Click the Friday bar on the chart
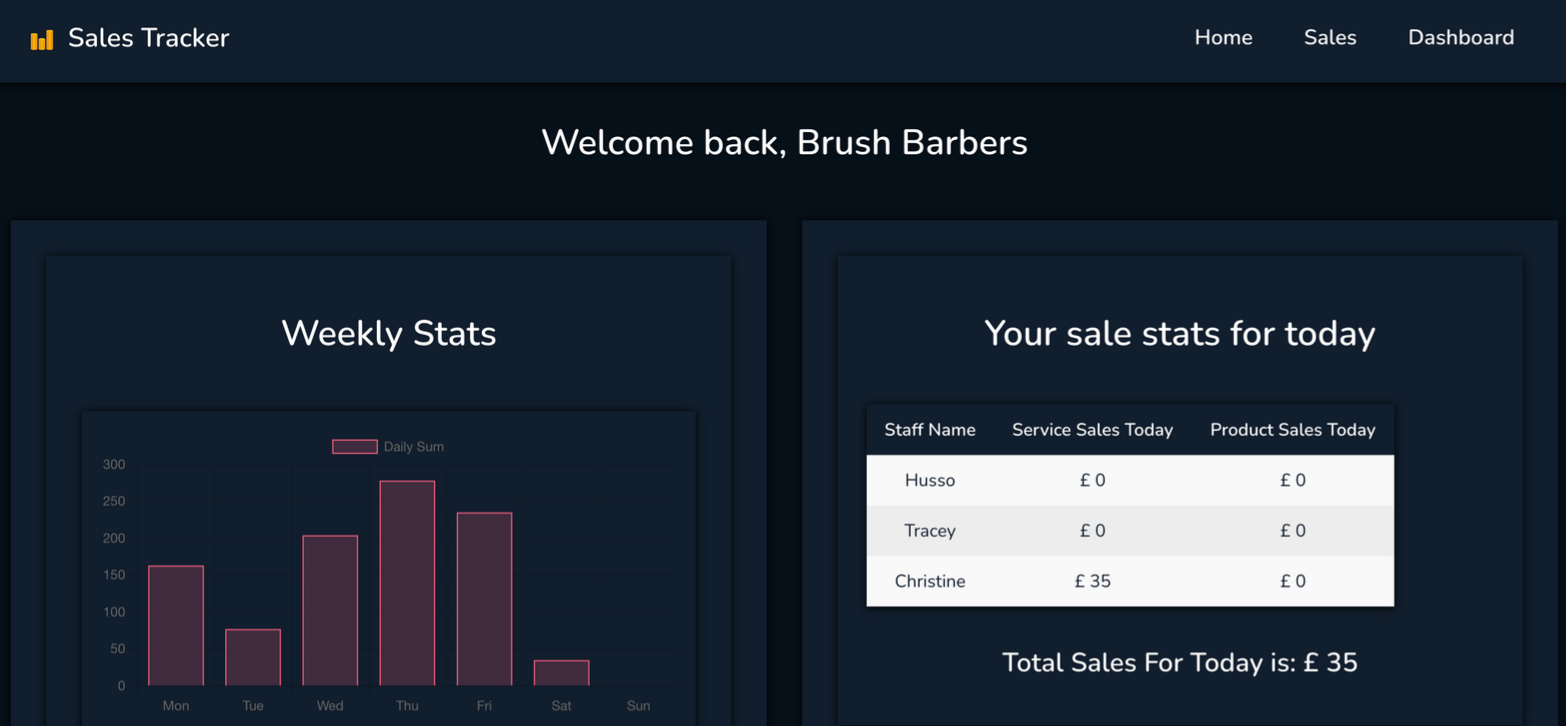The image size is (1566, 726). (484, 600)
